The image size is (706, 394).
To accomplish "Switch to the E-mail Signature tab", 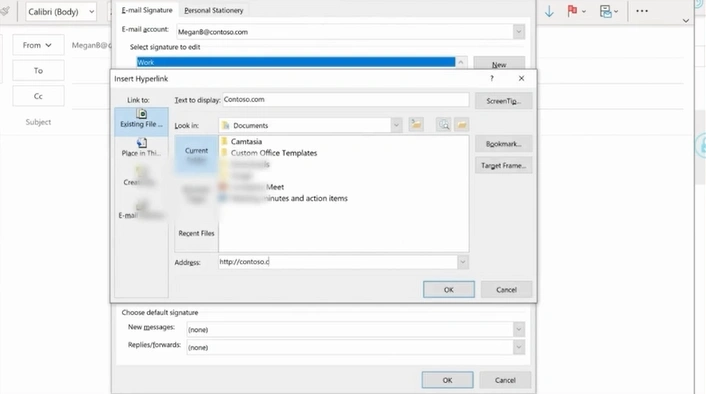I will coord(147,10).
